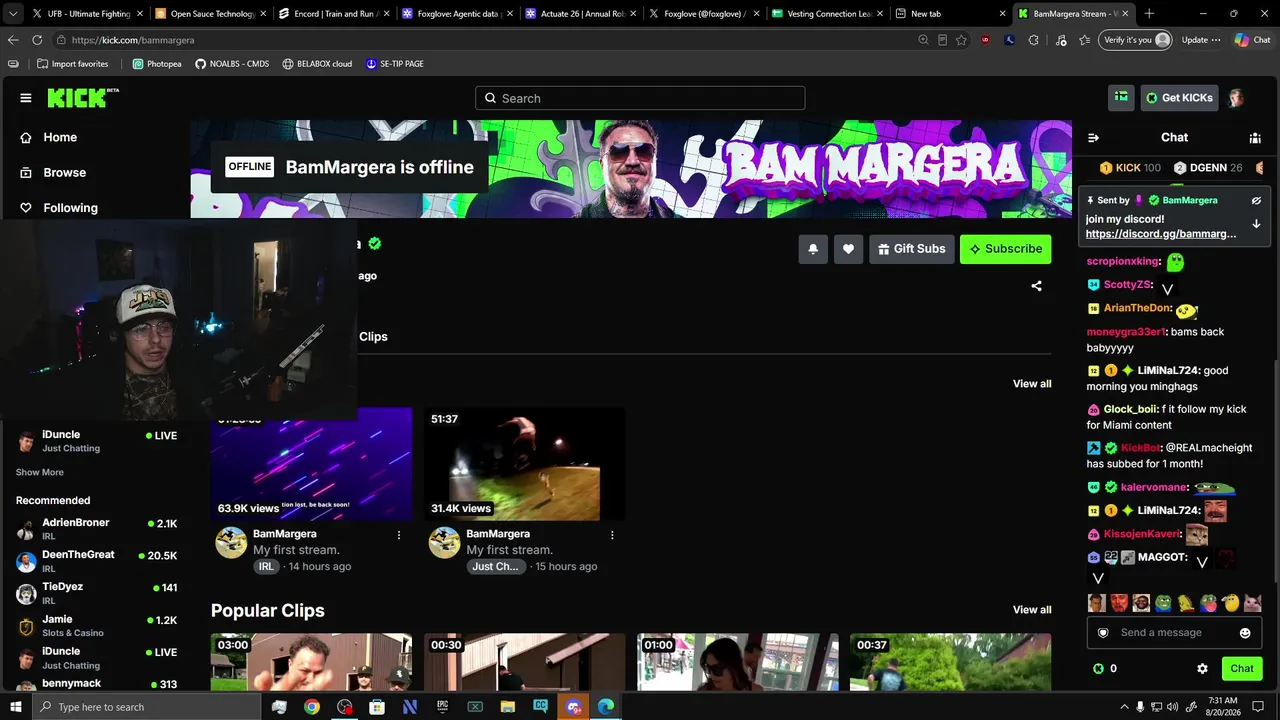Open TieDyez recommended channel
This screenshot has width=1280, height=720.
(x=95, y=593)
